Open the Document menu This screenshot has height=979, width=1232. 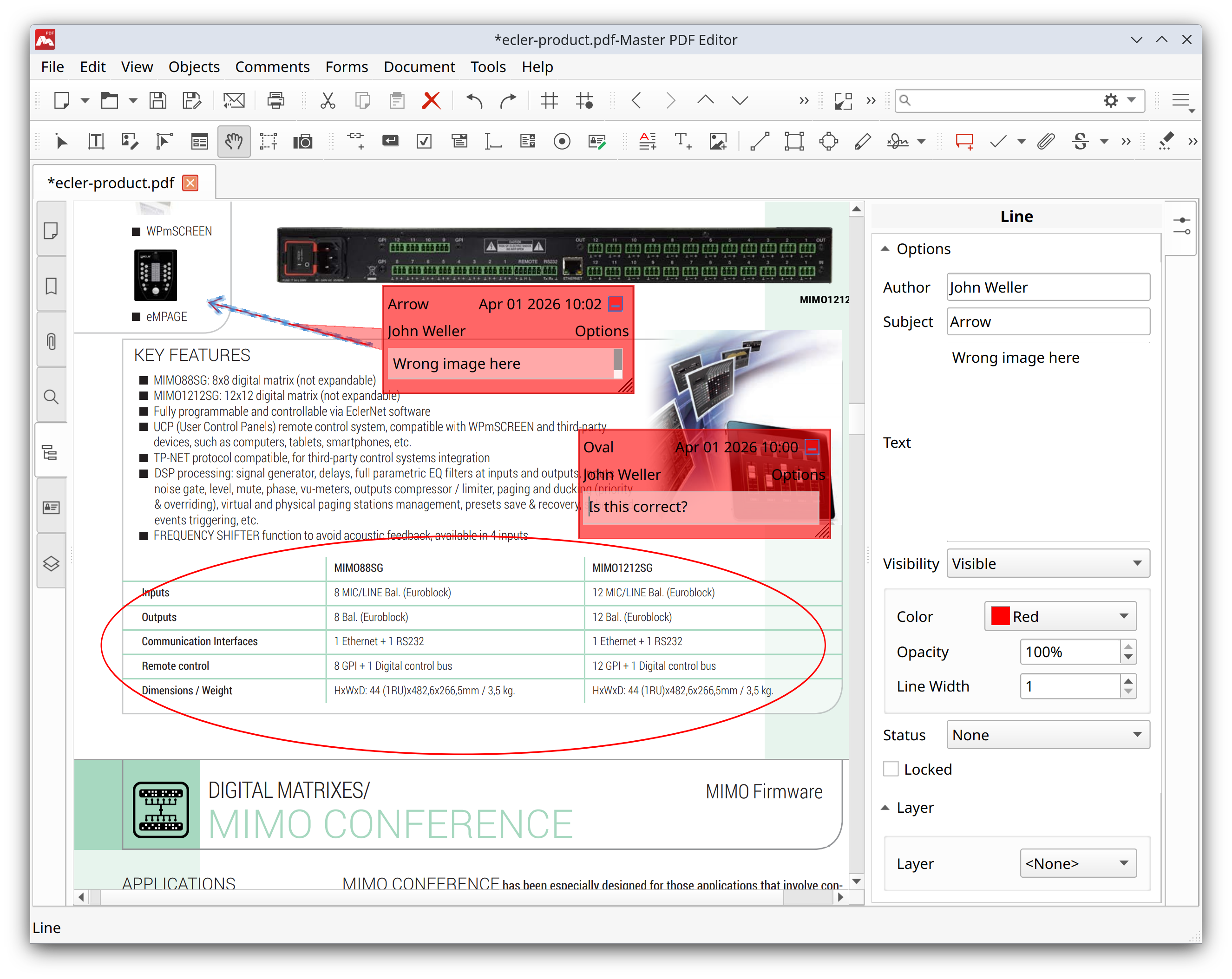419,67
